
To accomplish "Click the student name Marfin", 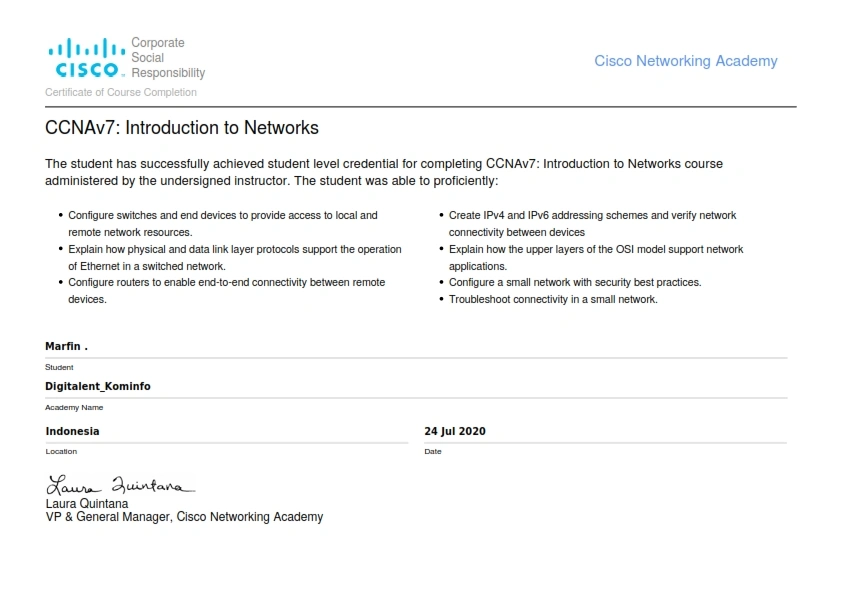I will tap(66, 346).
